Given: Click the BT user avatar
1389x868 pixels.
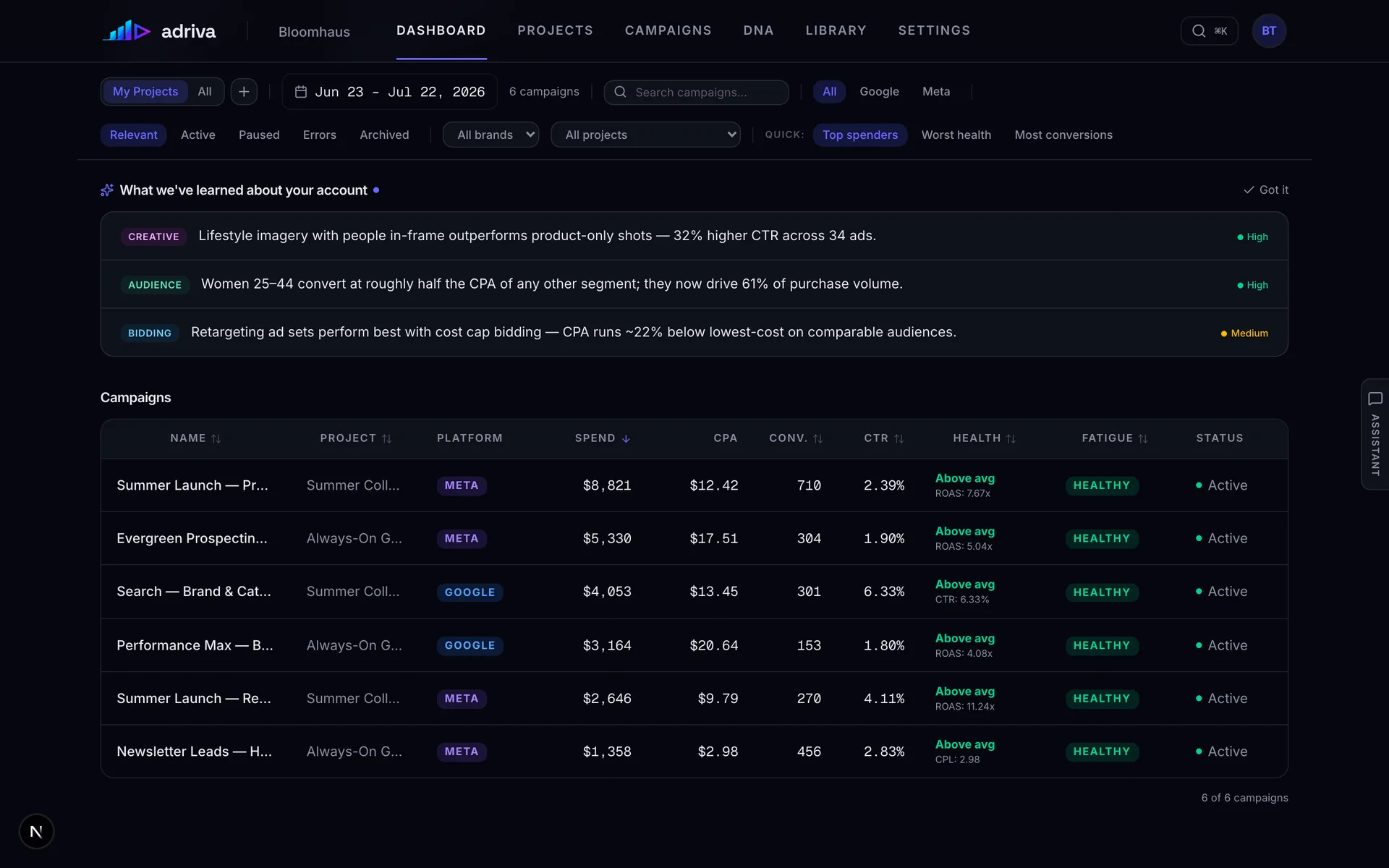Looking at the screenshot, I should point(1269,31).
